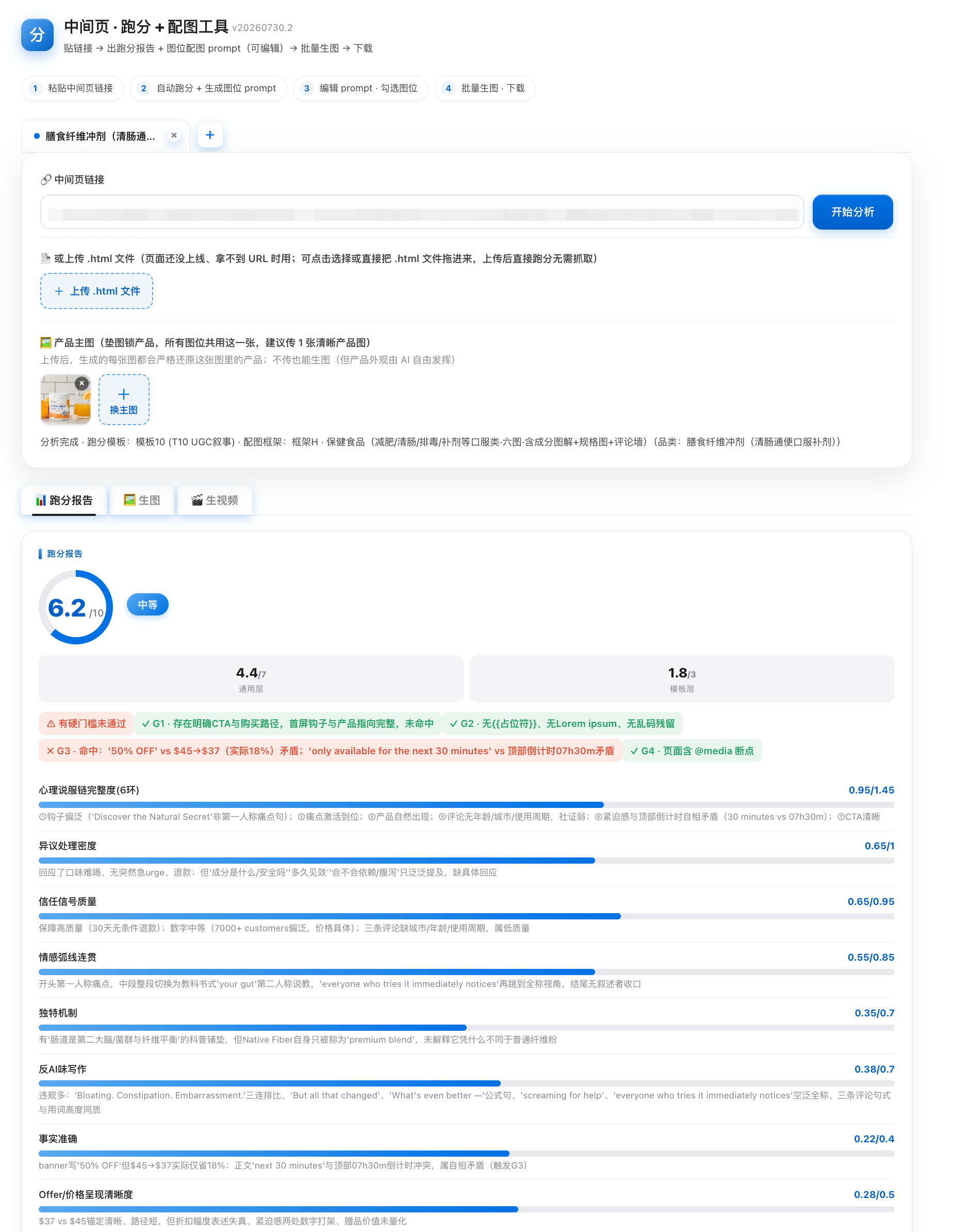Click the G1 passed check tag
This screenshot has width=953, height=1232.
288,724
